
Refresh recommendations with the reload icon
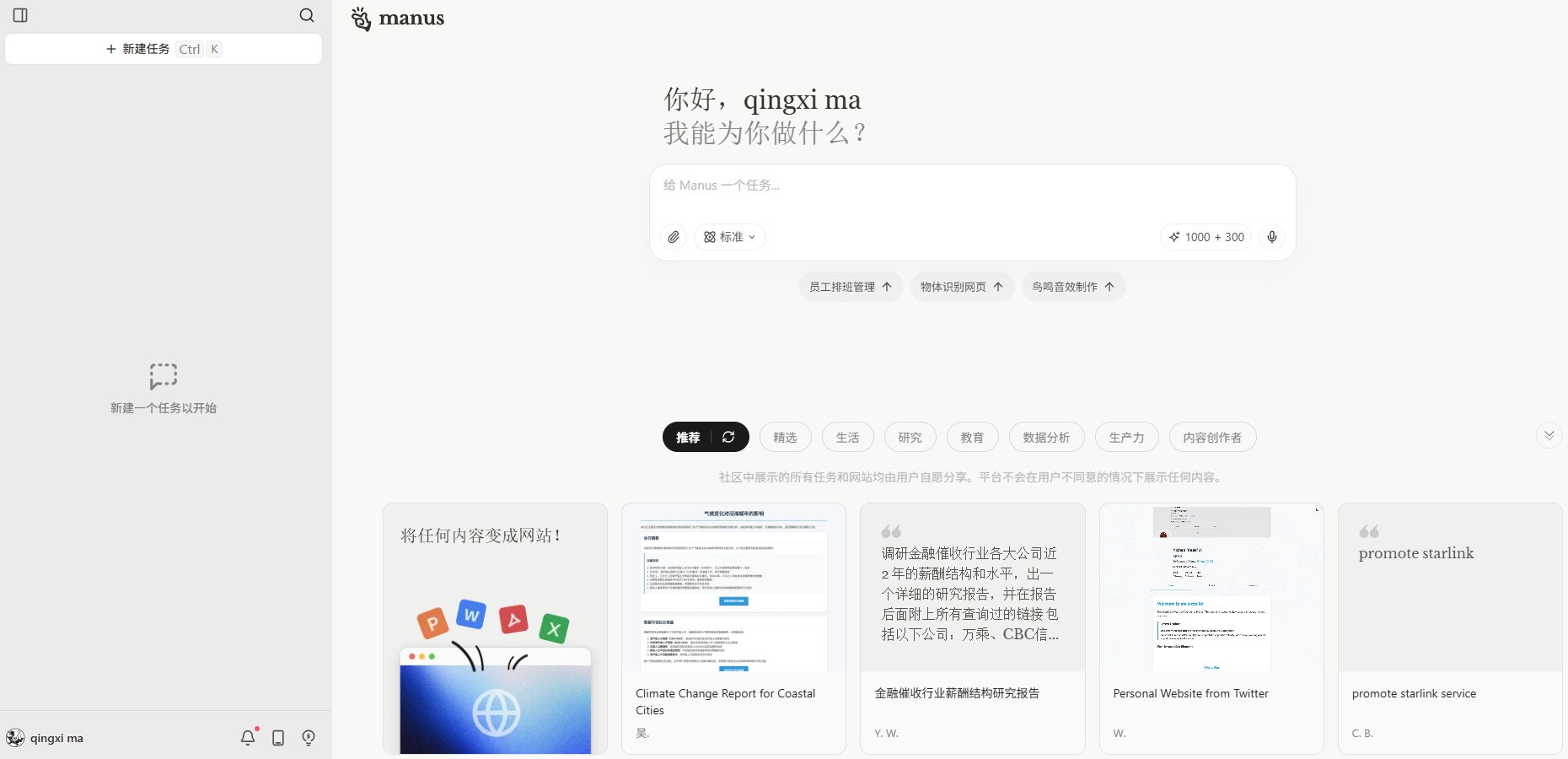728,437
